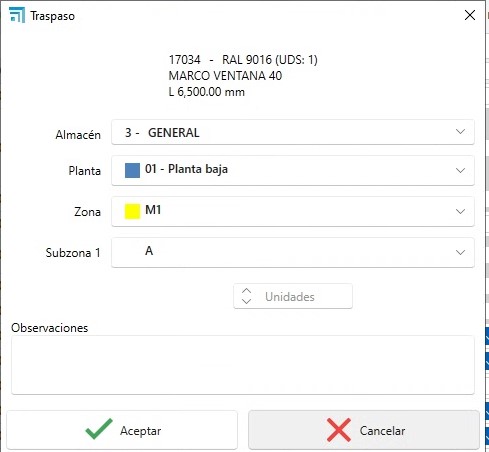Confirm transfer with Aceptar button

[x=122, y=430]
